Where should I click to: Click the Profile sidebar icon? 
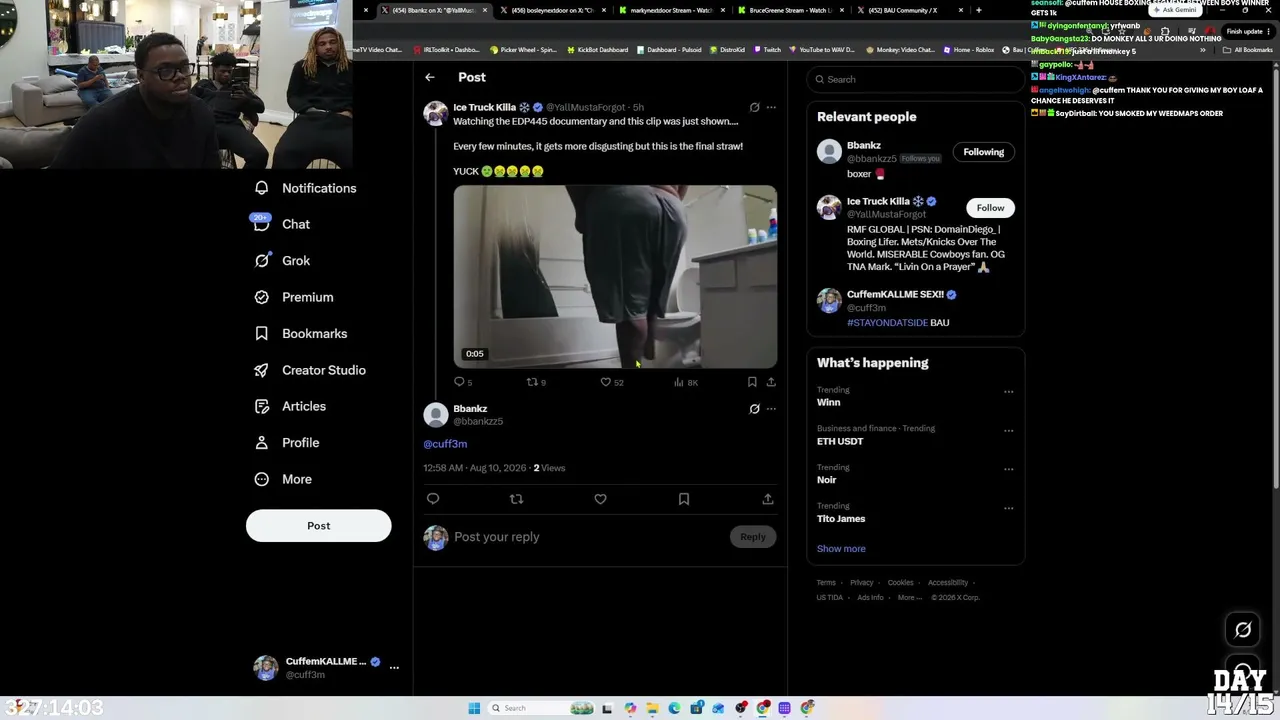point(262,442)
